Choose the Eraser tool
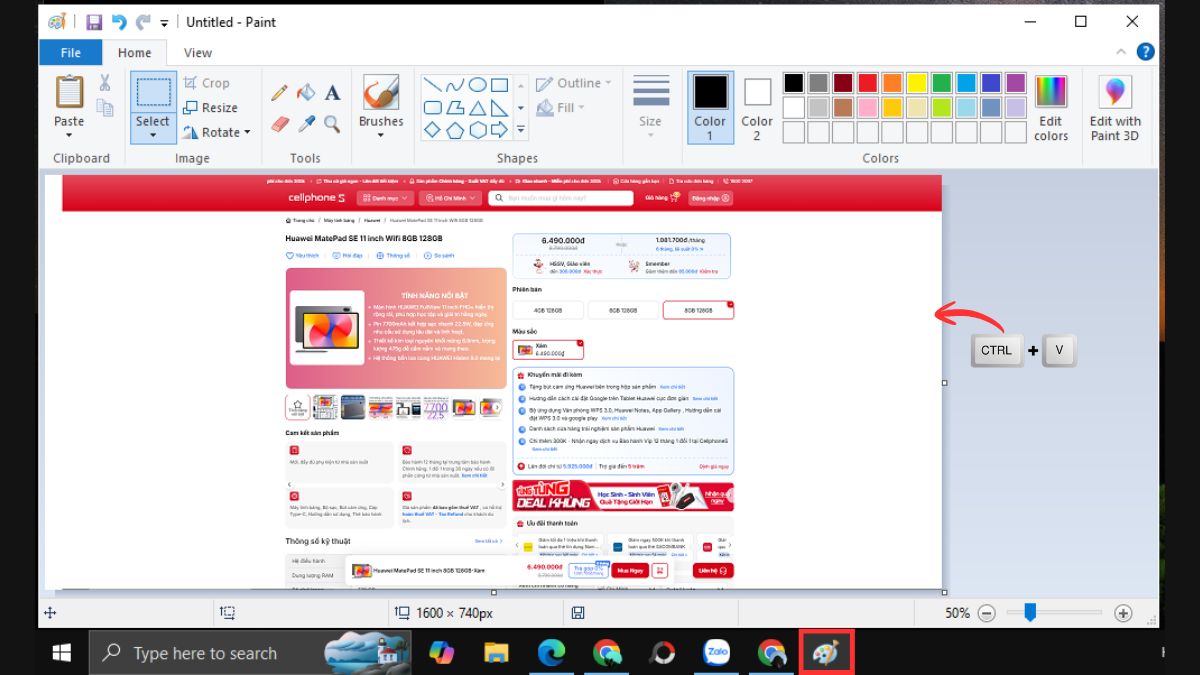1200x675 pixels. pyautogui.click(x=279, y=124)
